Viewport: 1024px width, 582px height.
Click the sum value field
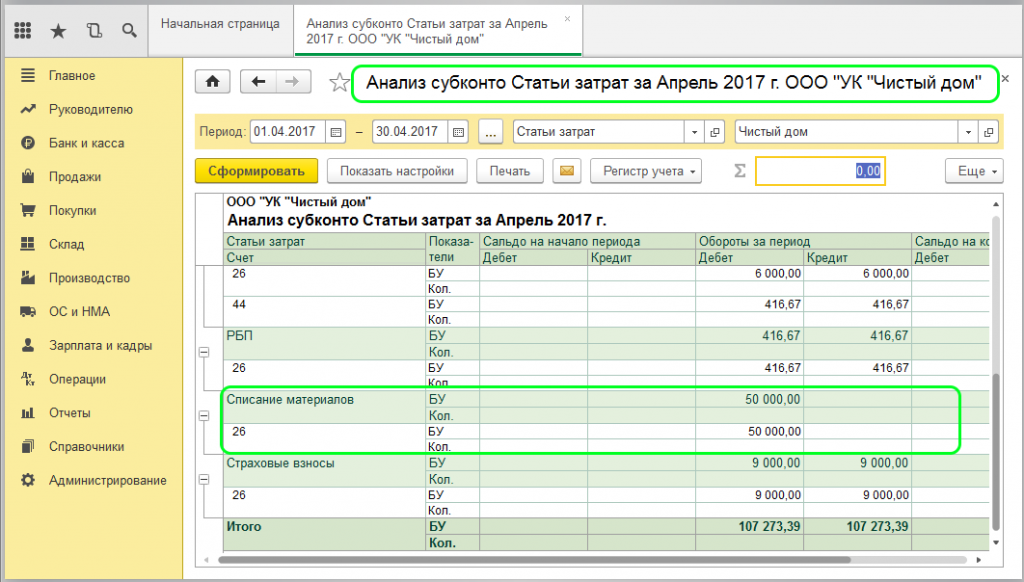820,171
